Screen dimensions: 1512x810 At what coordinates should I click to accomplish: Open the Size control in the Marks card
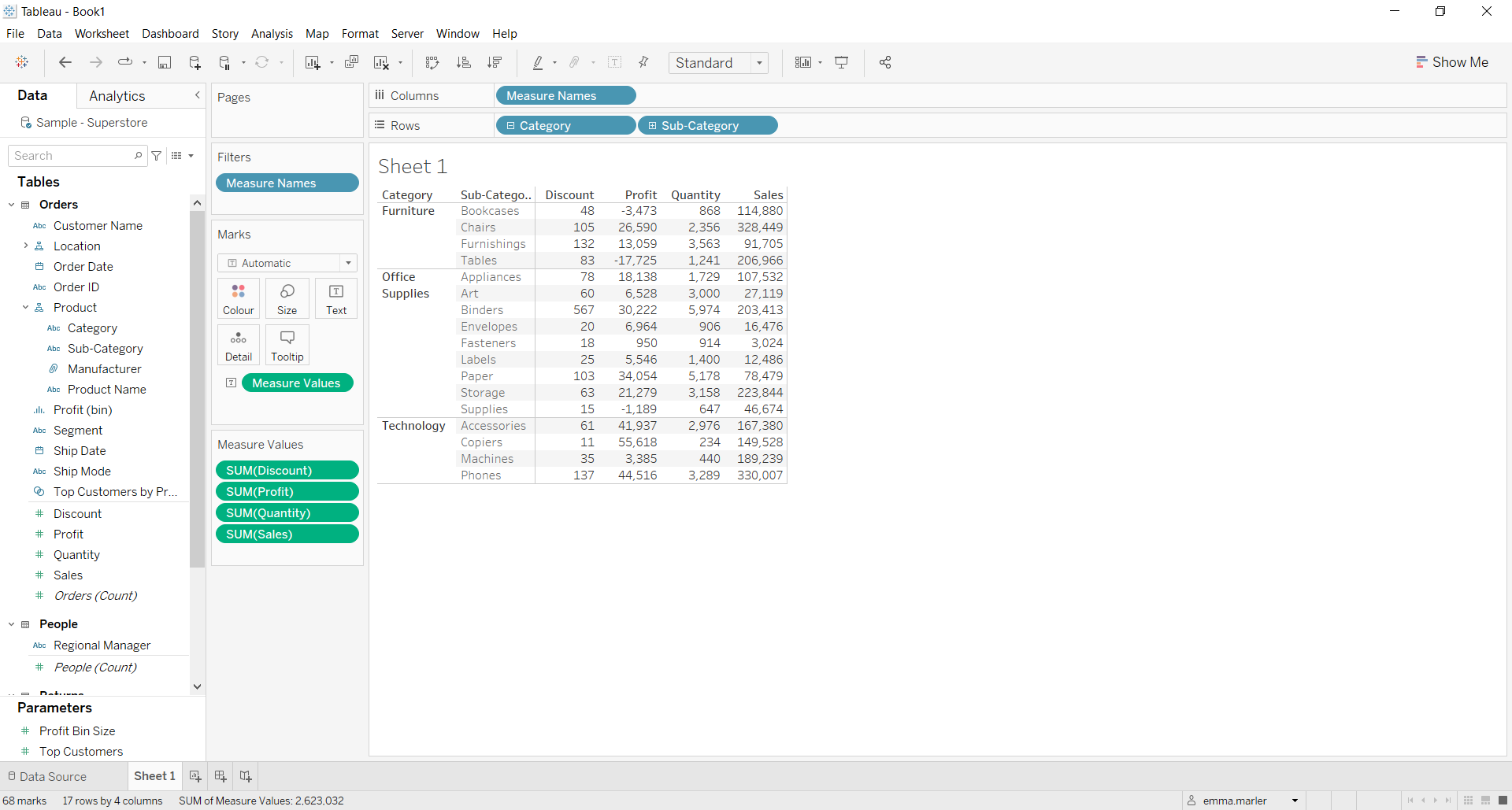click(287, 298)
